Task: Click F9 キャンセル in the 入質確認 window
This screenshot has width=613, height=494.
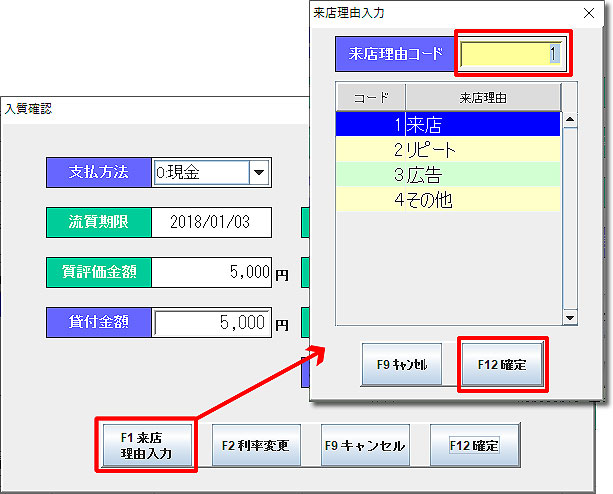Action: [365, 446]
